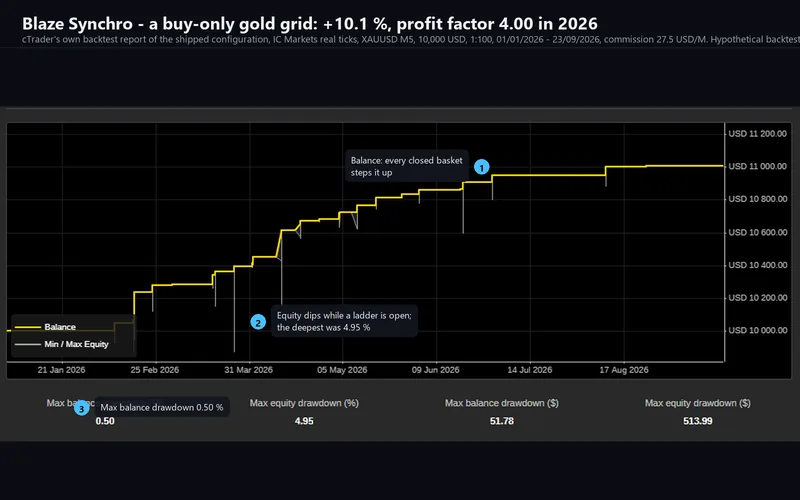Click the 05 May 2026 date label
This screenshot has width=800, height=500.
[x=342, y=370]
